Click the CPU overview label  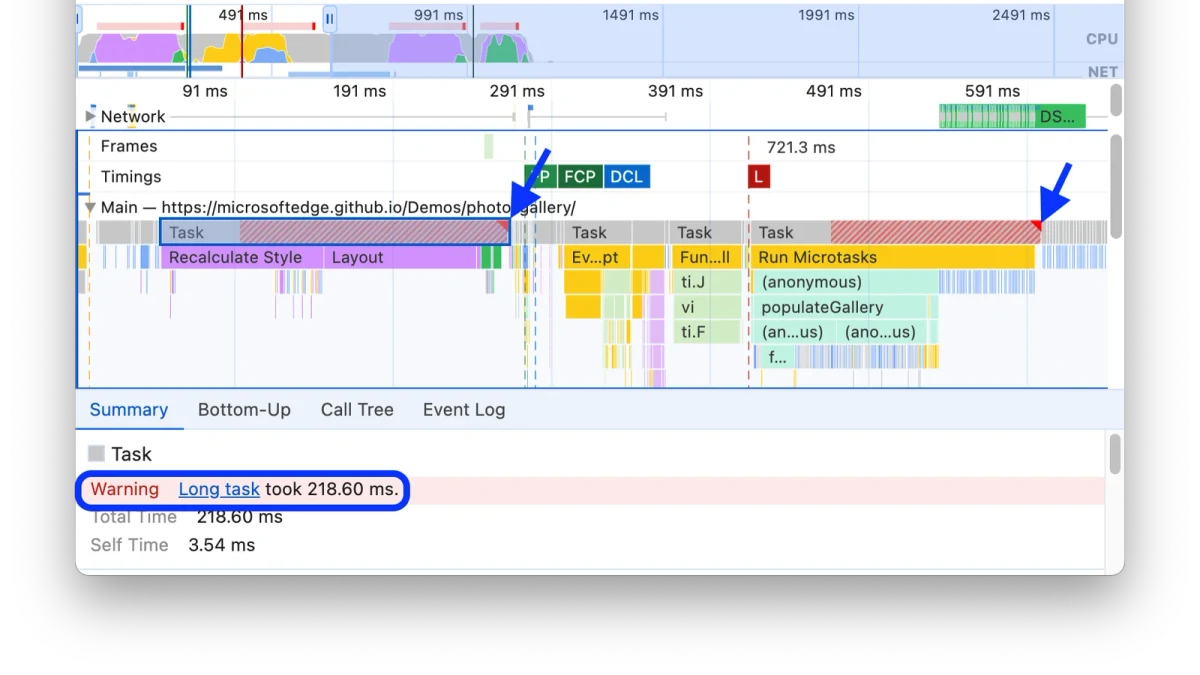pyautogui.click(x=1102, y=39)
